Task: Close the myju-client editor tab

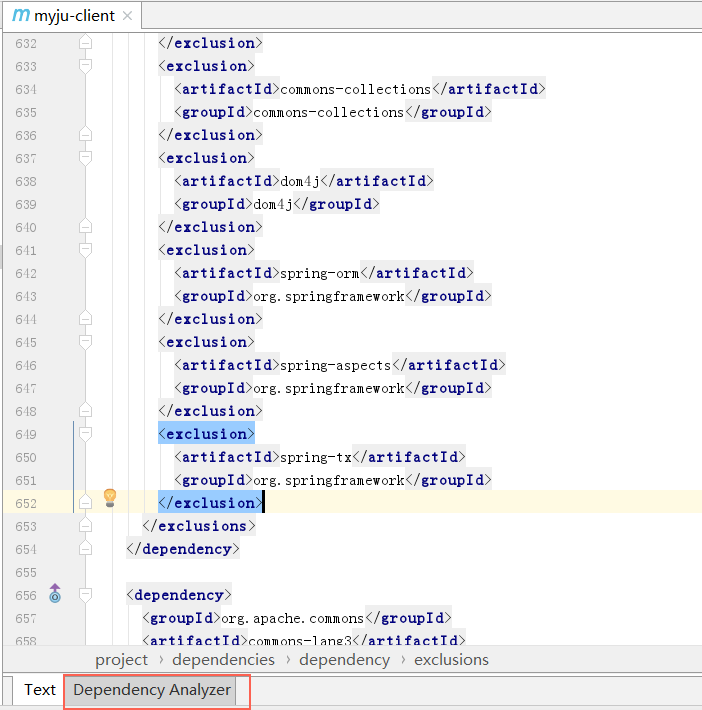Action: tap(128, 16)
